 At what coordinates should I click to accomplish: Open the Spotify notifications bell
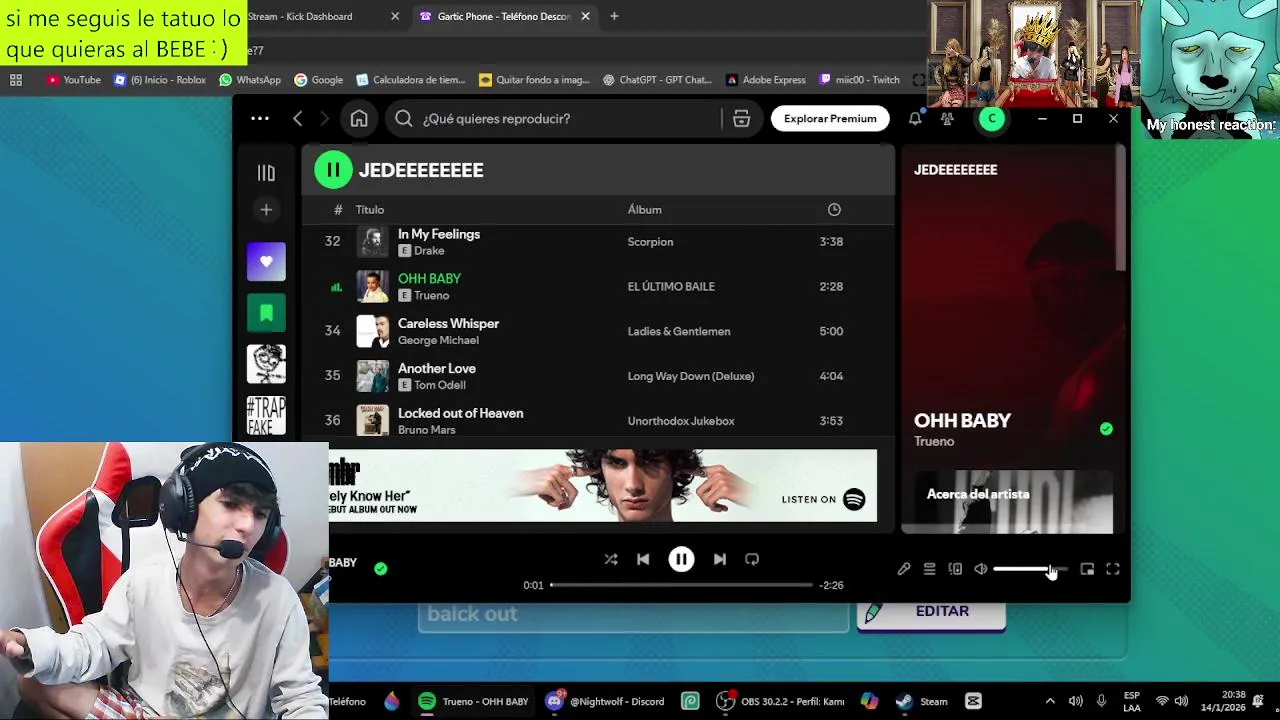(x=915, y=118)
